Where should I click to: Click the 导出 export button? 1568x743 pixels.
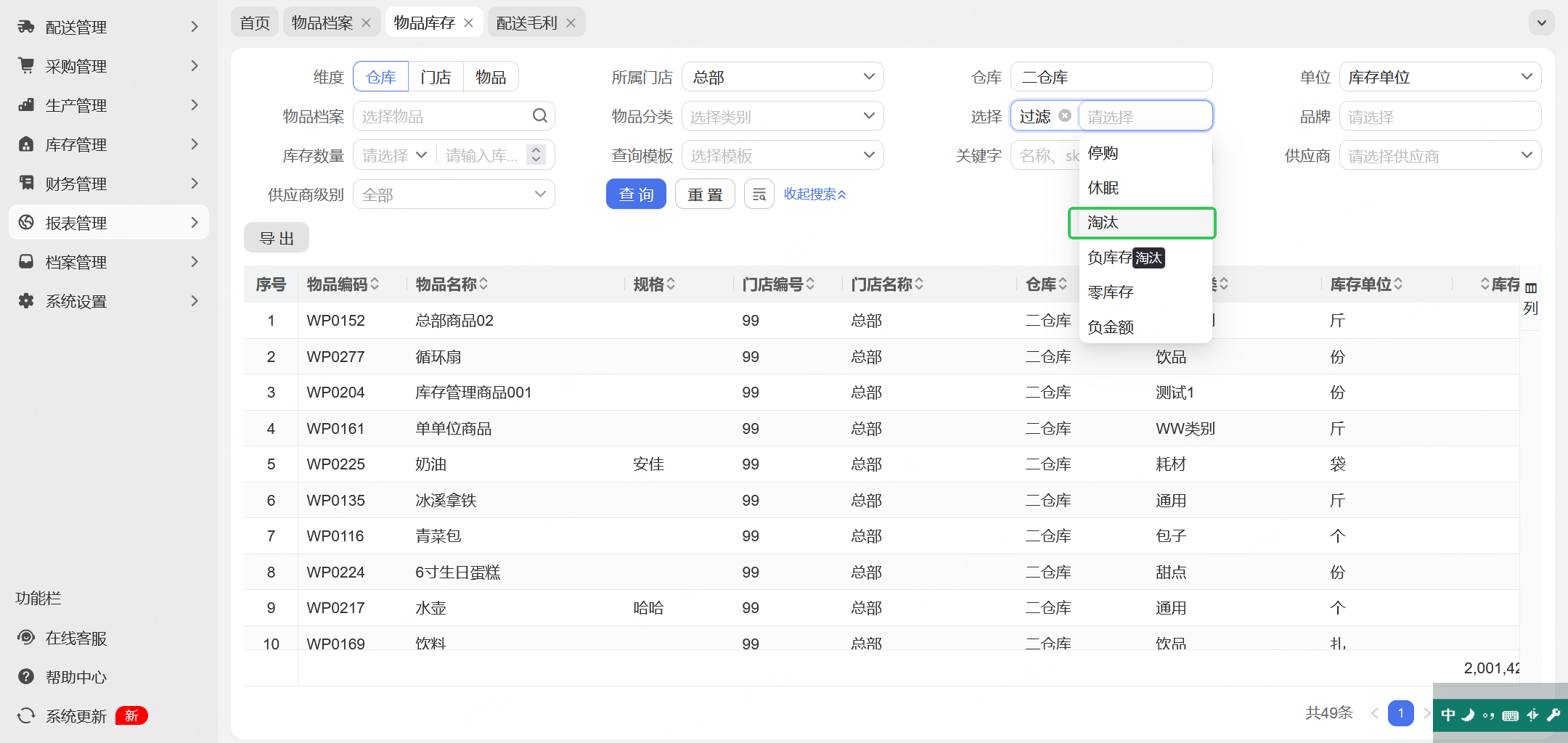click(x=277, y=238)
